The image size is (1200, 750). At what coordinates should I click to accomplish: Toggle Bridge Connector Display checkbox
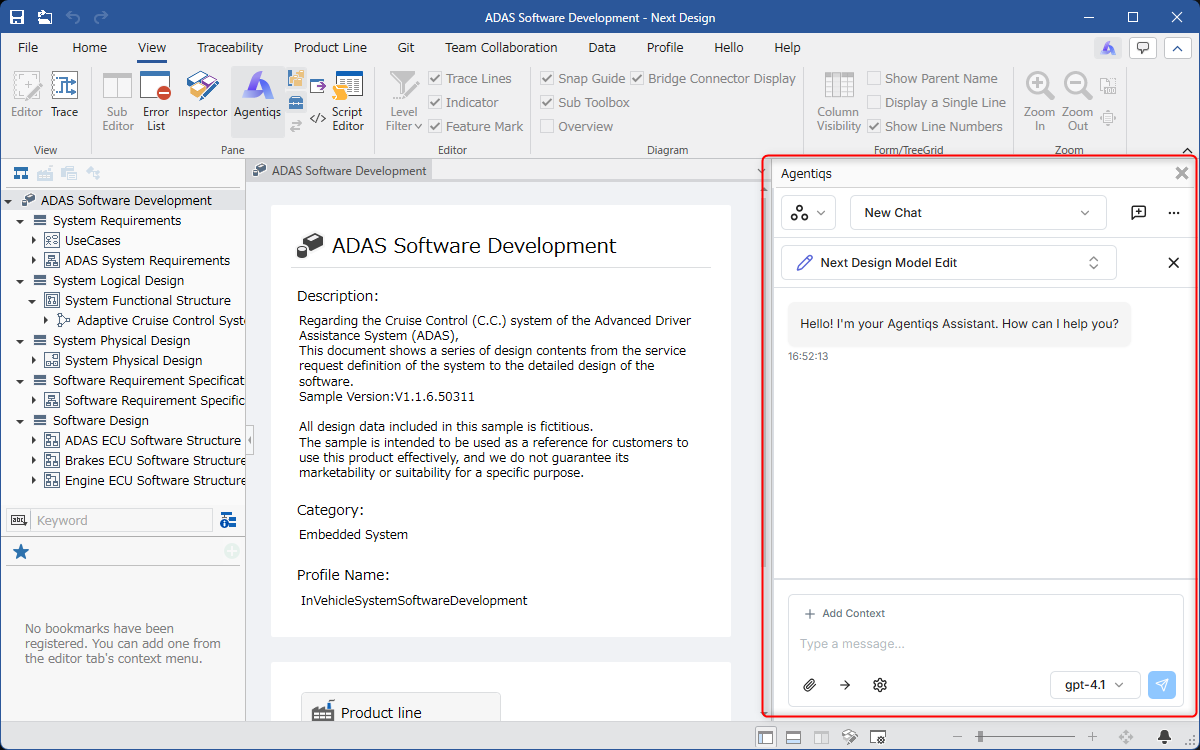(x=637, y=78)
